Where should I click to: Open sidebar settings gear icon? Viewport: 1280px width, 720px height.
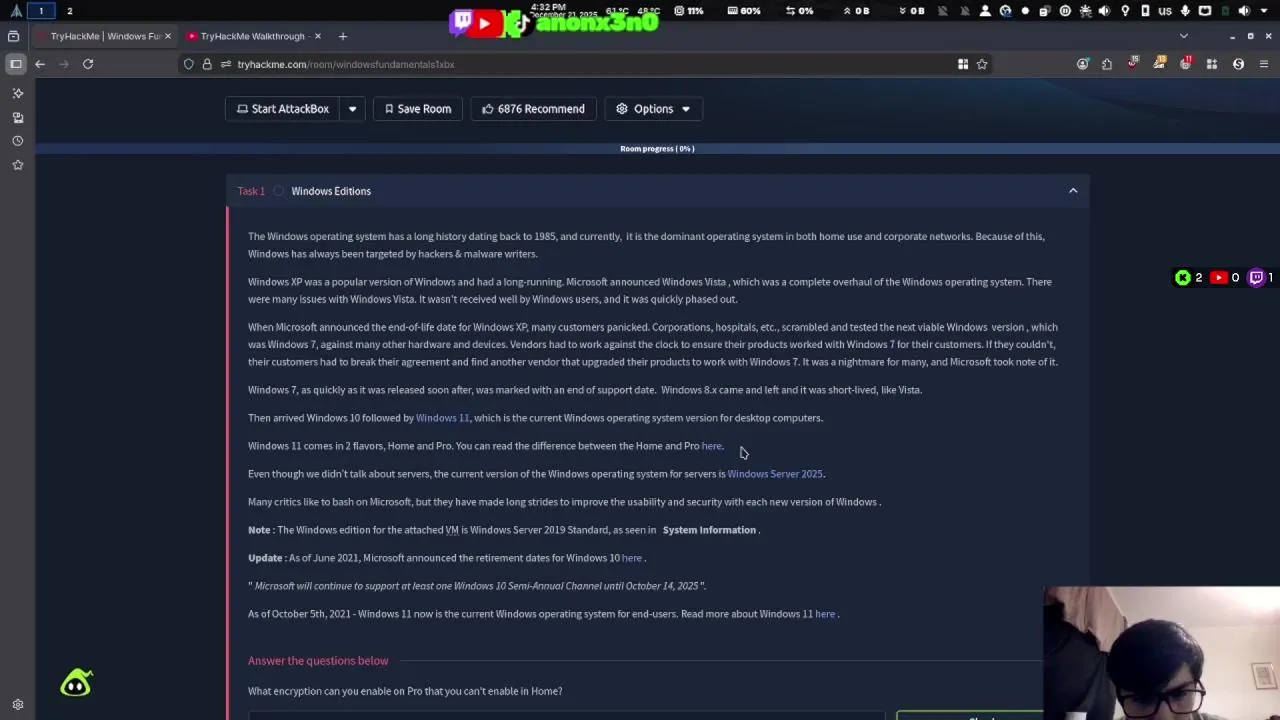(17, 704)
